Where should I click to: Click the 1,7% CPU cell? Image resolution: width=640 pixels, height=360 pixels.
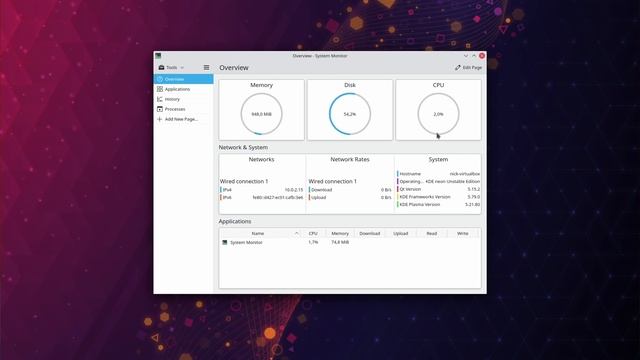(x=313, y=242)
